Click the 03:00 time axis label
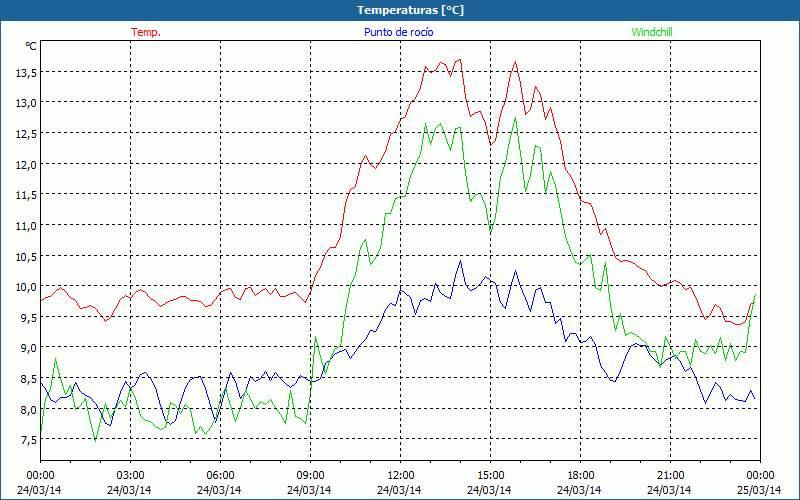 [130, 476]
